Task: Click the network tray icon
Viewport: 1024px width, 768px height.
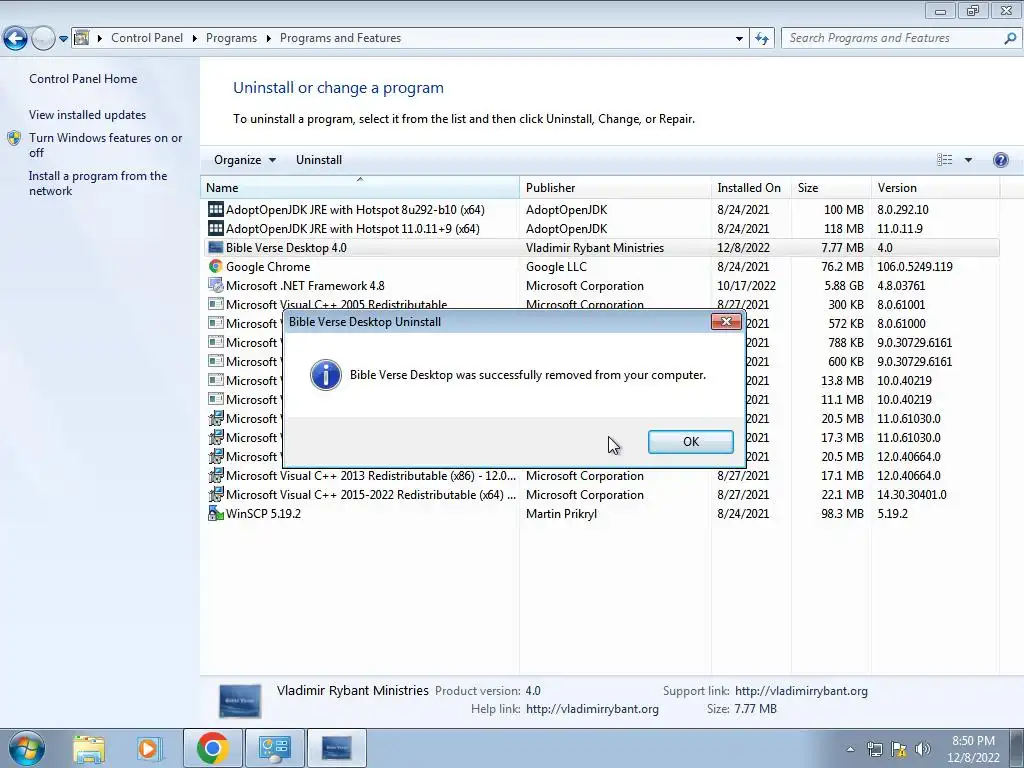Action: point(874,749)
